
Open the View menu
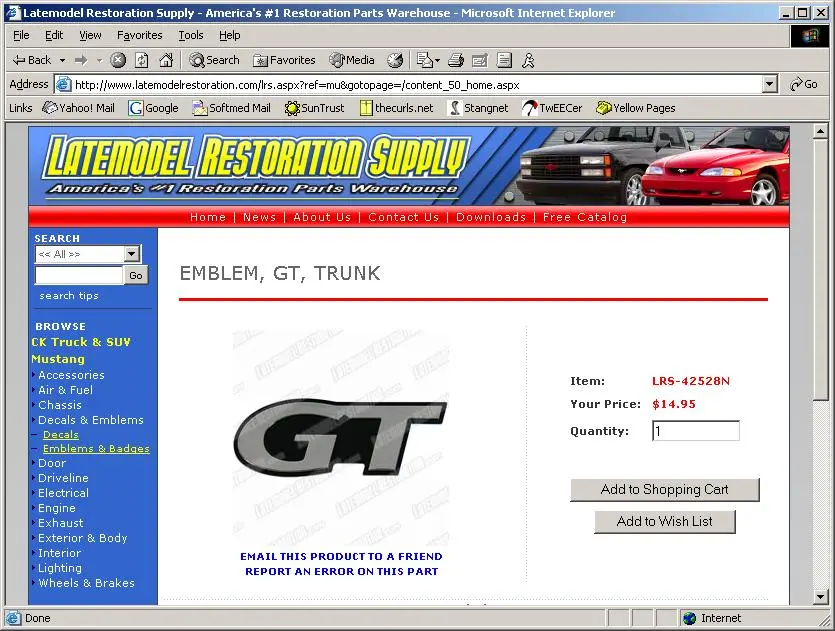pos(90,35)
